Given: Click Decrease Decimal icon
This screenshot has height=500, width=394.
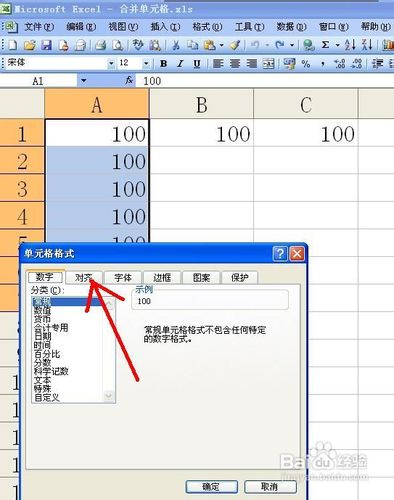Looking at the screenshot, I should click(357, 63).
